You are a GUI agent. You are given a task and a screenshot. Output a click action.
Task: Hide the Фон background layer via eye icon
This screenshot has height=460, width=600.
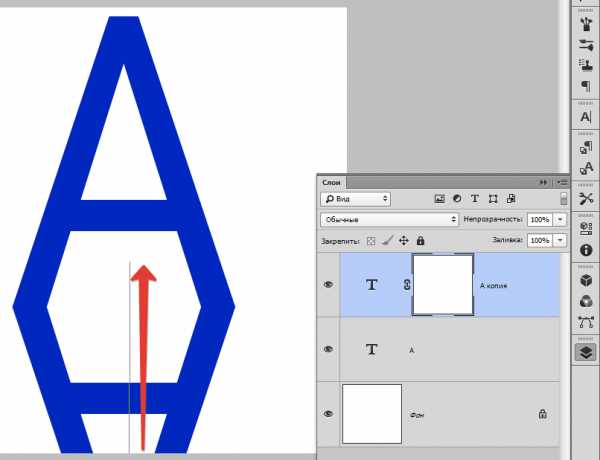[x=328, y=414]
